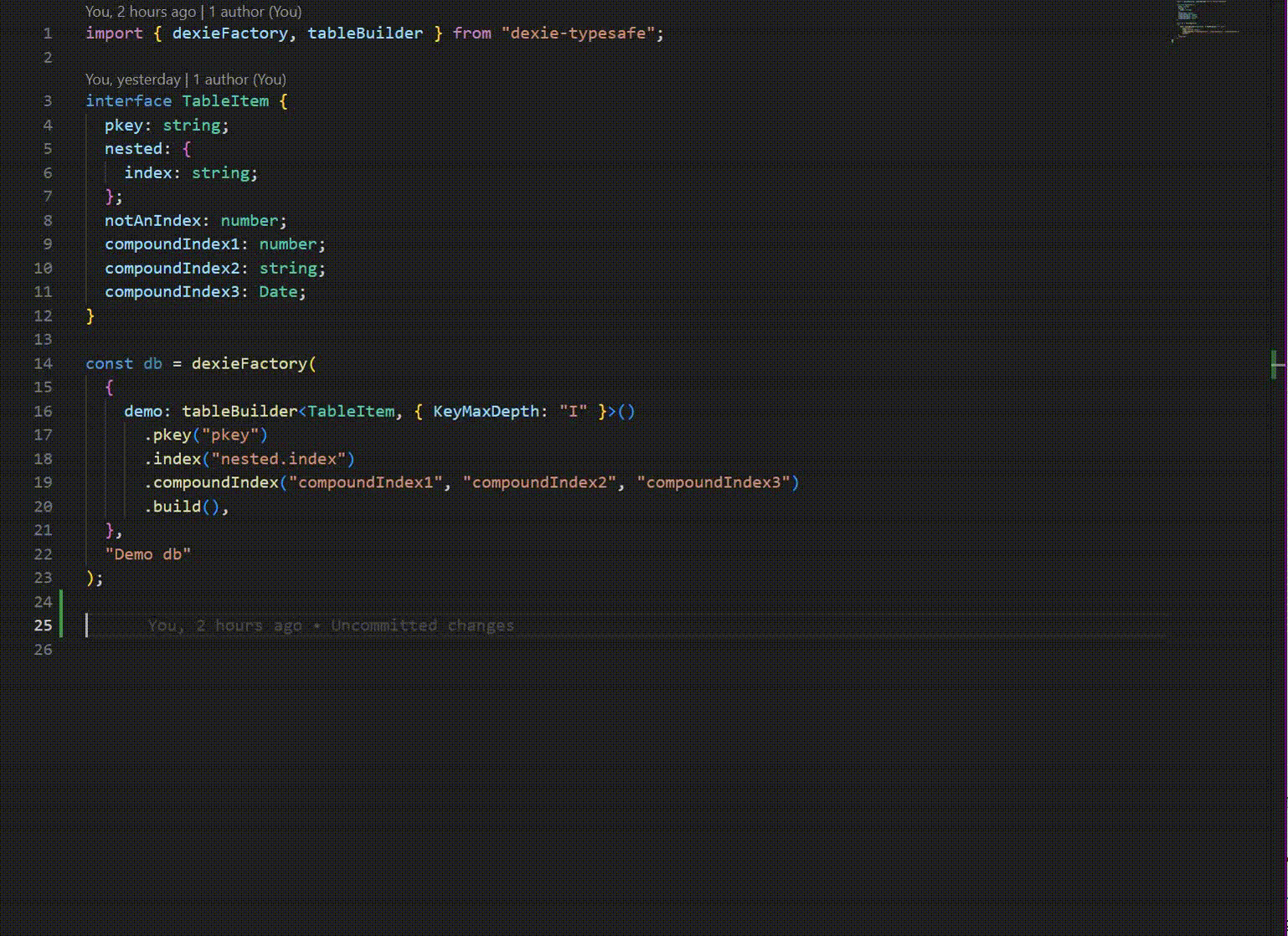Click the ".build()" method call
Viewport: 1288px width, 936px height.
182,507
